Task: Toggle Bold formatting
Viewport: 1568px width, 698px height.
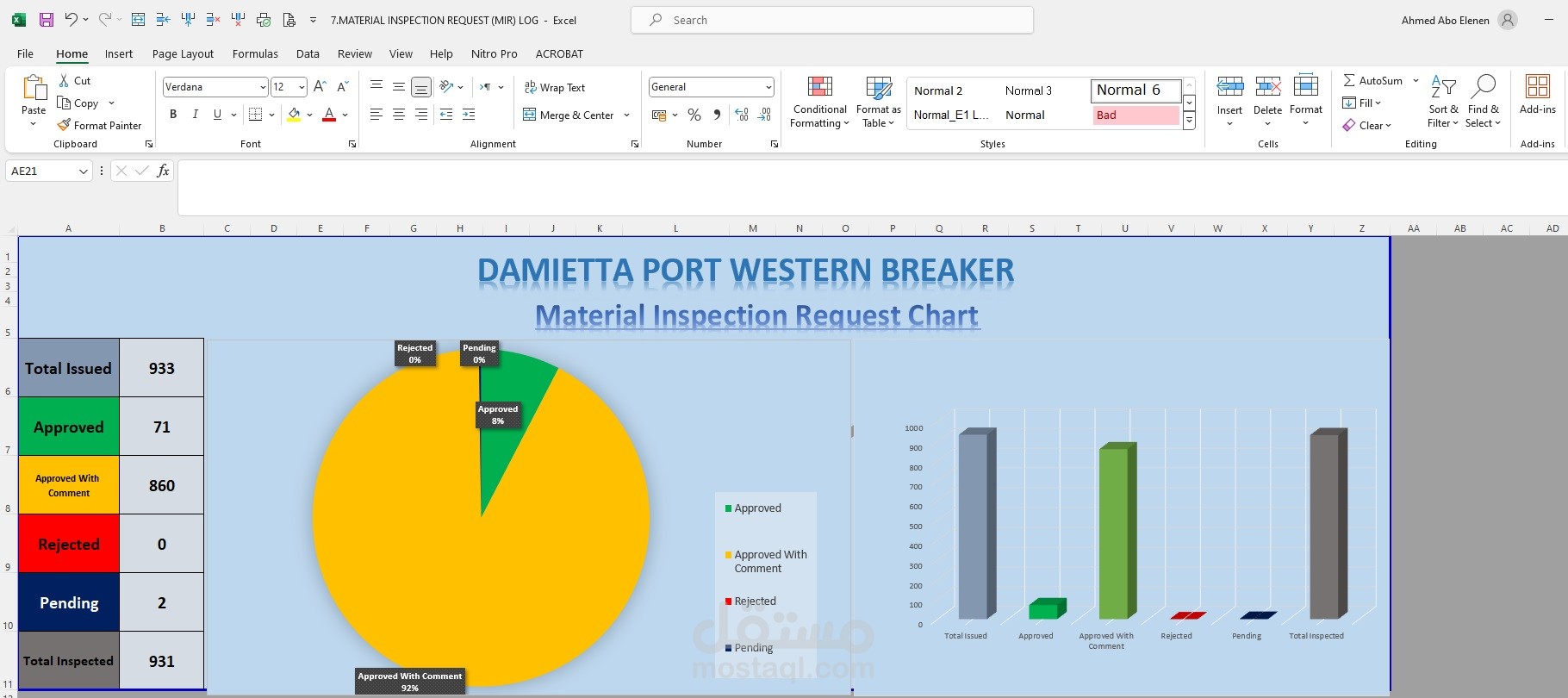Action: click(173, 114)
